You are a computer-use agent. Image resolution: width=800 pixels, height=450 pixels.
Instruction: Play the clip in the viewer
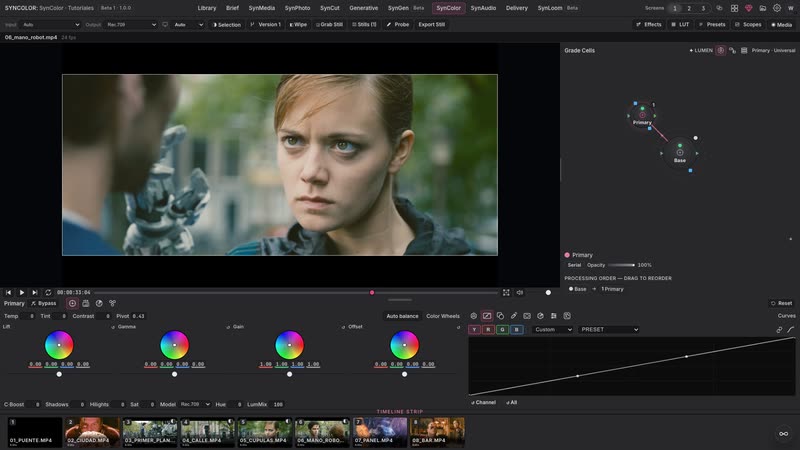pyautogui.click(x=21, y=292)
